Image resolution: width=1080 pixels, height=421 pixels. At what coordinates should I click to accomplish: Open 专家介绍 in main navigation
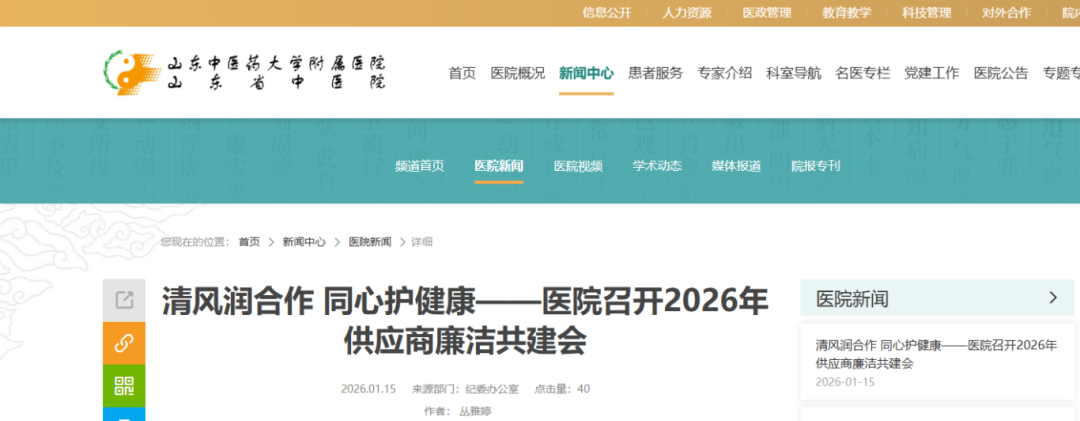pyautogui.click(x=725, y=73)
